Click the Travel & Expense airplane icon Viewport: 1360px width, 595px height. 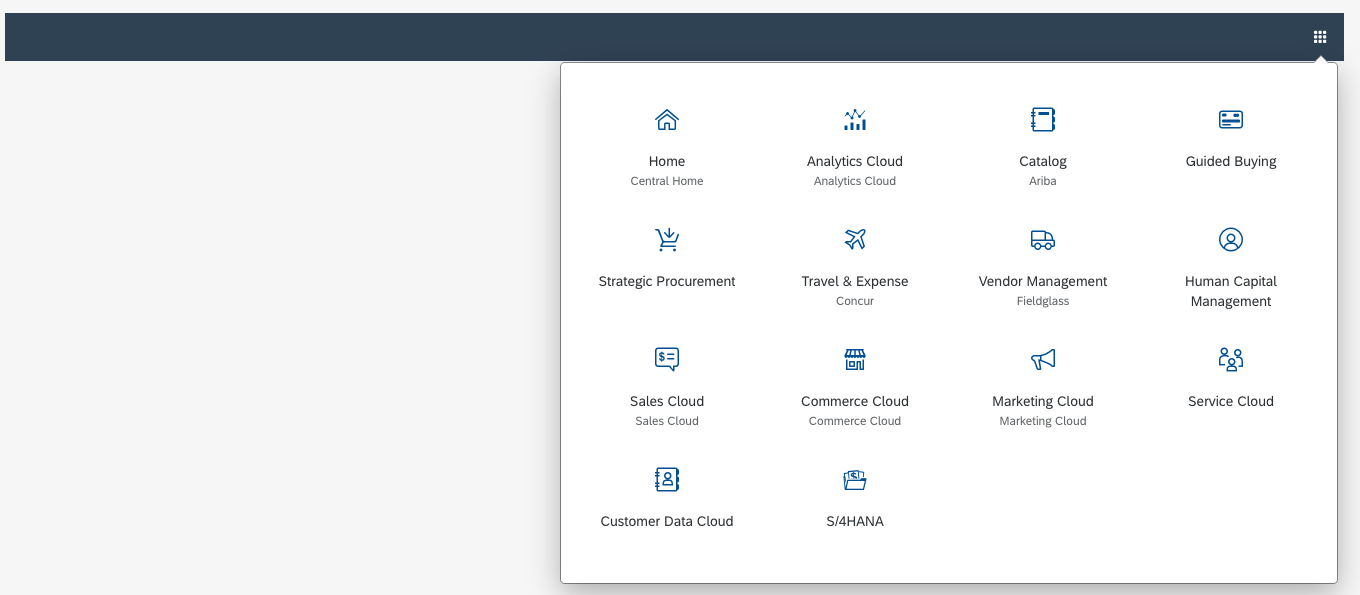tap(855, 240)
